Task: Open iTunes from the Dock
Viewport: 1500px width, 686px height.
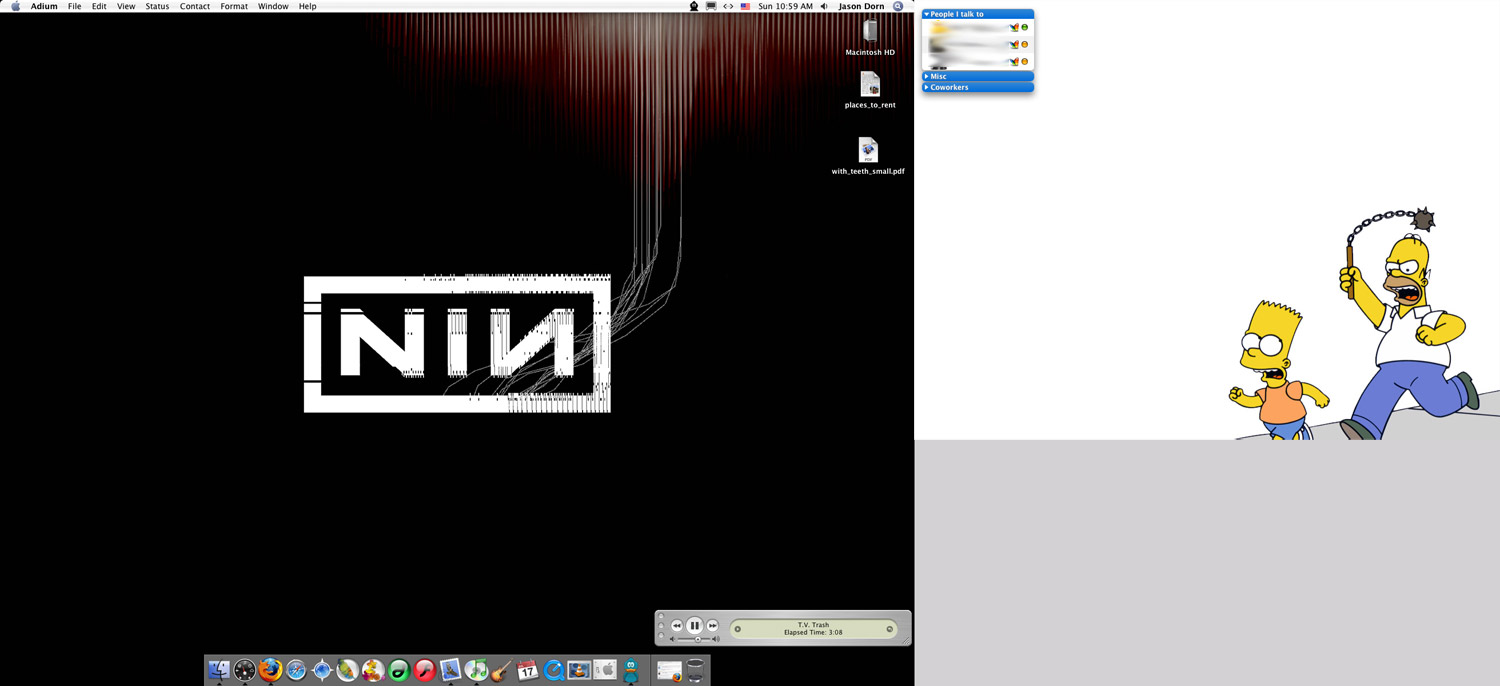Action: (477, 671)
